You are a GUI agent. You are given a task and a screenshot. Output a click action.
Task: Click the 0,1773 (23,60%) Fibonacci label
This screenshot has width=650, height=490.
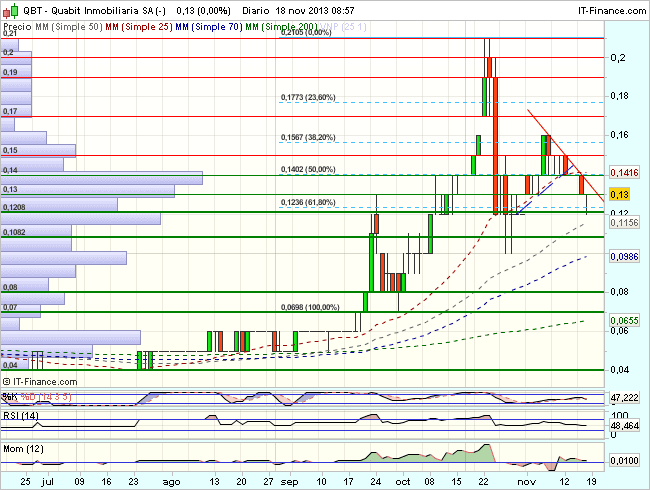pos(308,97)
